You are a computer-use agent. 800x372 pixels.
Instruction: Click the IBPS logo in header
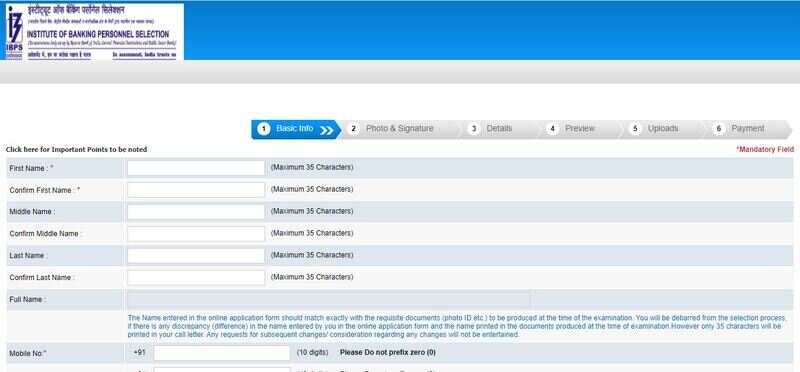pos(94,32)
